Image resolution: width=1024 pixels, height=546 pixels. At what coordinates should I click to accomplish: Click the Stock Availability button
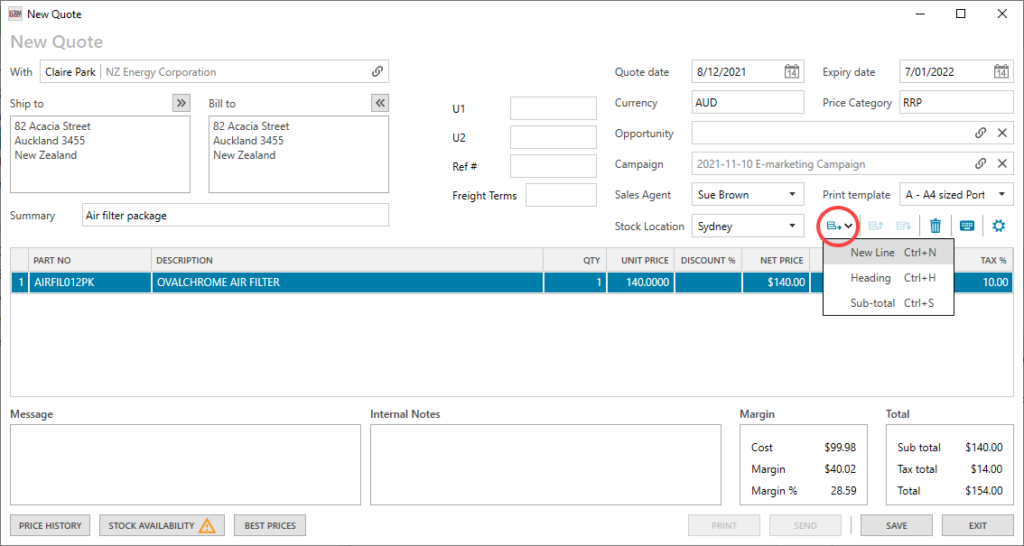tap(161, 525)
